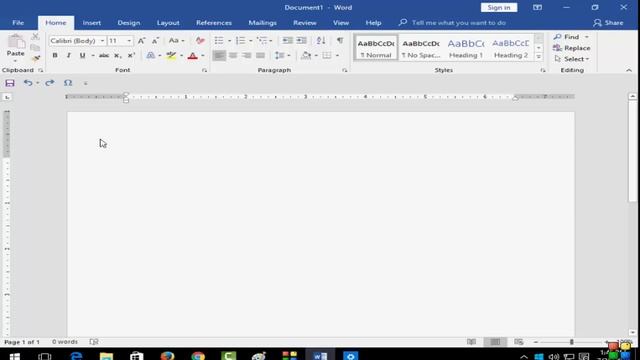Switch to the Insert tab
The height and width of the screenshot is (360, 640).
tap(91, 23)
